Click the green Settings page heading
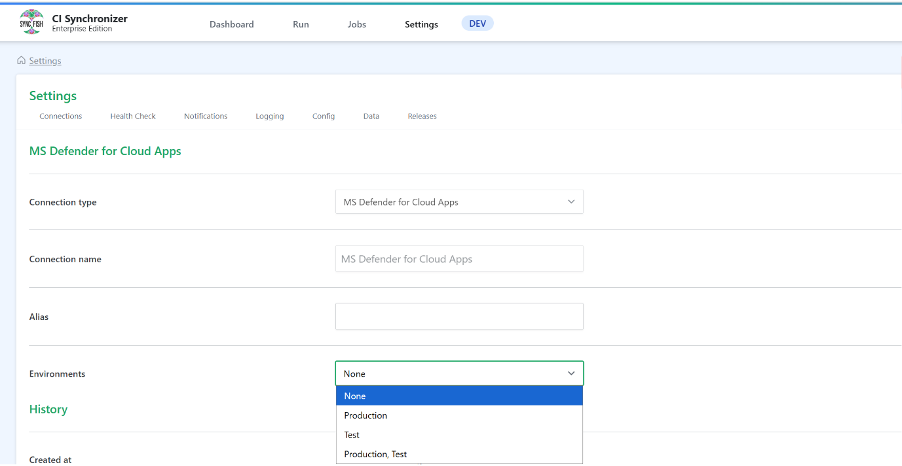The image size is (902, 466). (x=53, y=96)
